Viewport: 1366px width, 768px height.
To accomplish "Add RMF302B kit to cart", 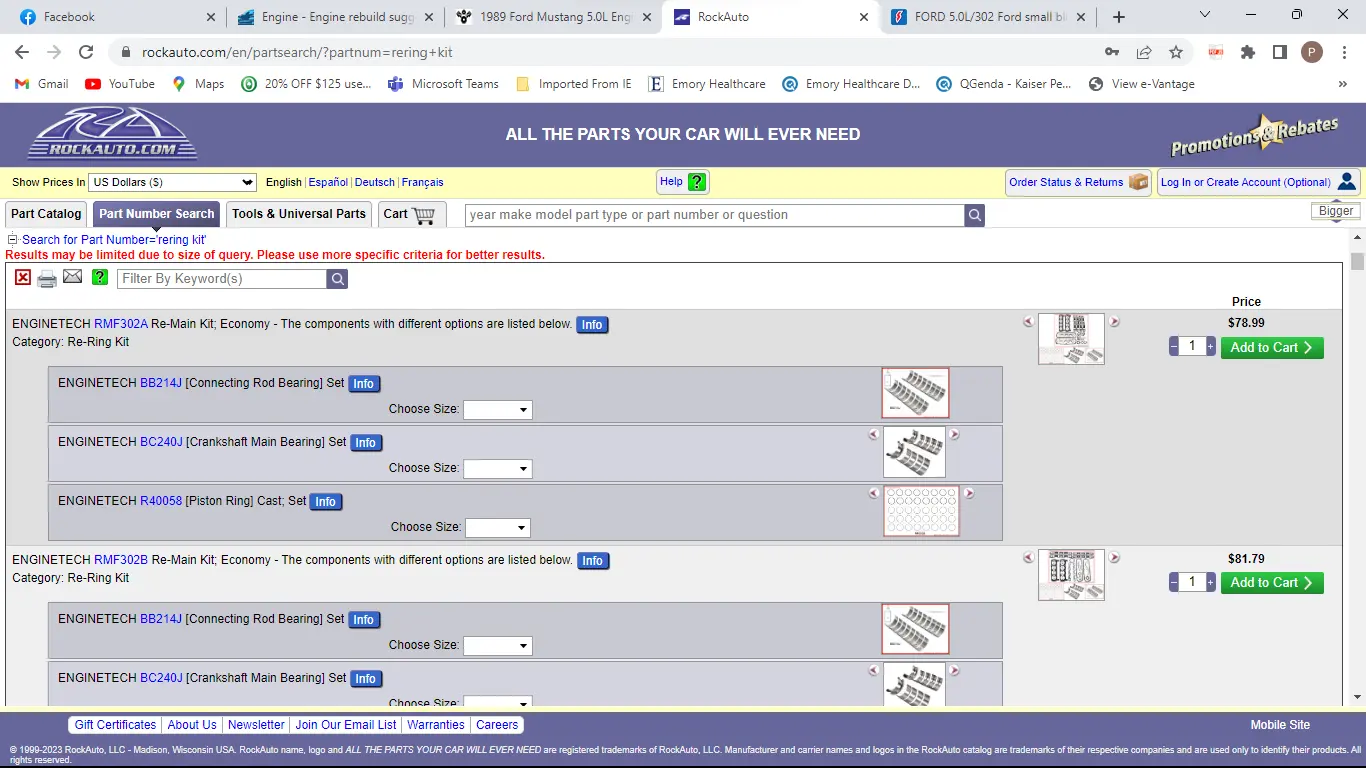I will 1272,583.
